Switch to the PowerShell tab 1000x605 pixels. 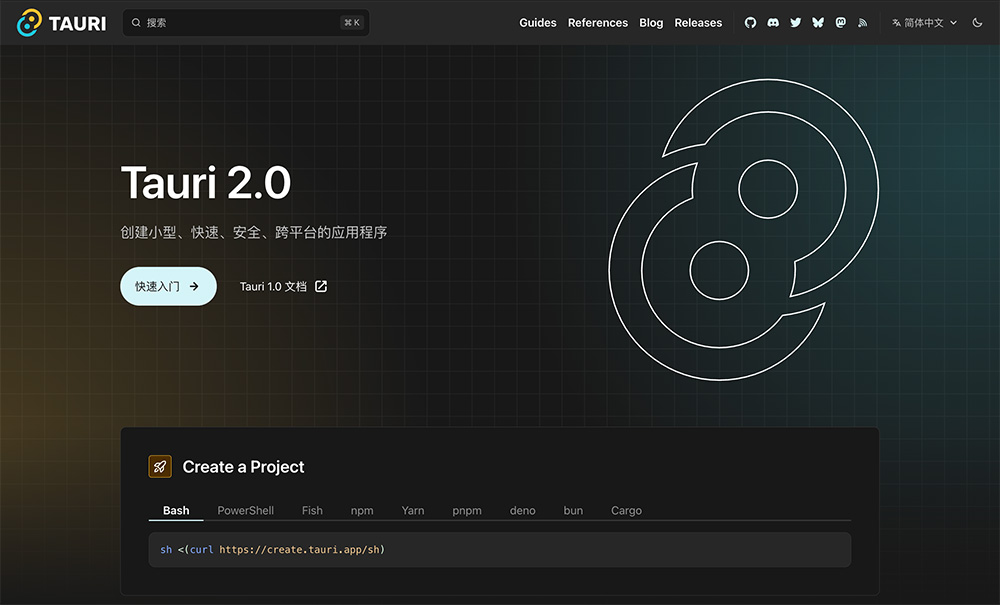click(246, 510)
